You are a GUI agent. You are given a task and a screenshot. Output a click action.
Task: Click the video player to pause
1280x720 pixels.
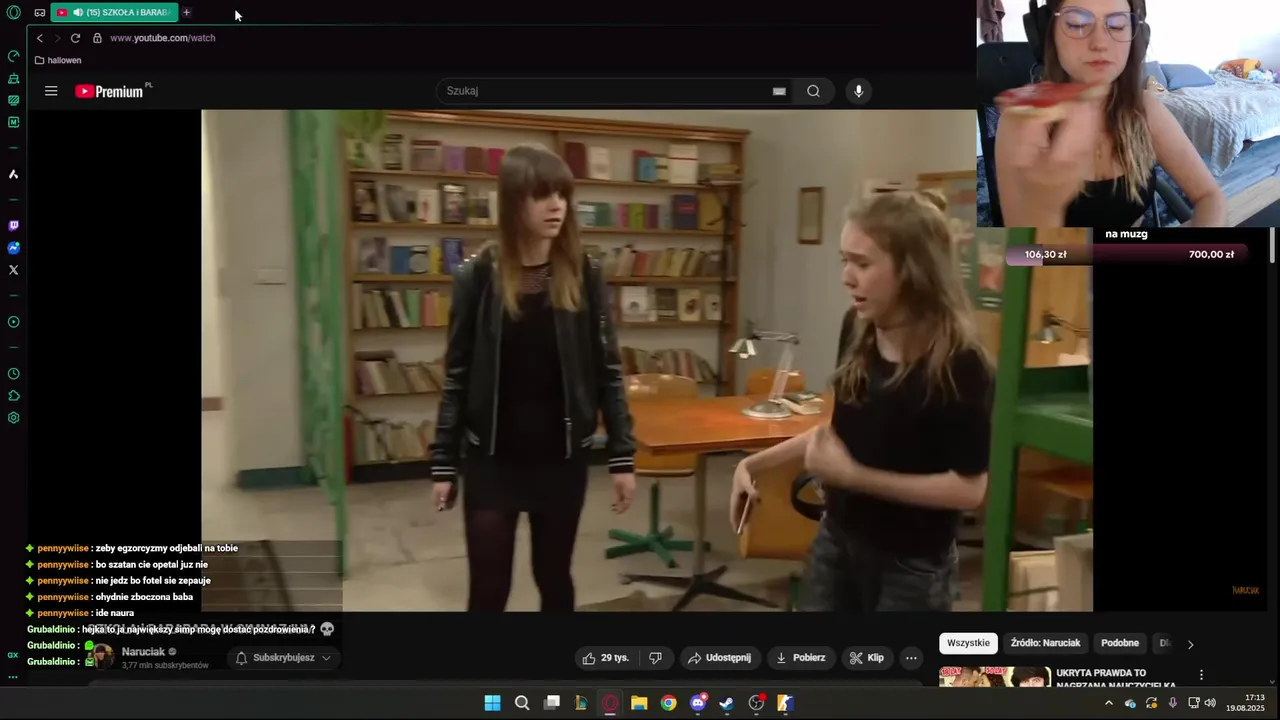647,361
